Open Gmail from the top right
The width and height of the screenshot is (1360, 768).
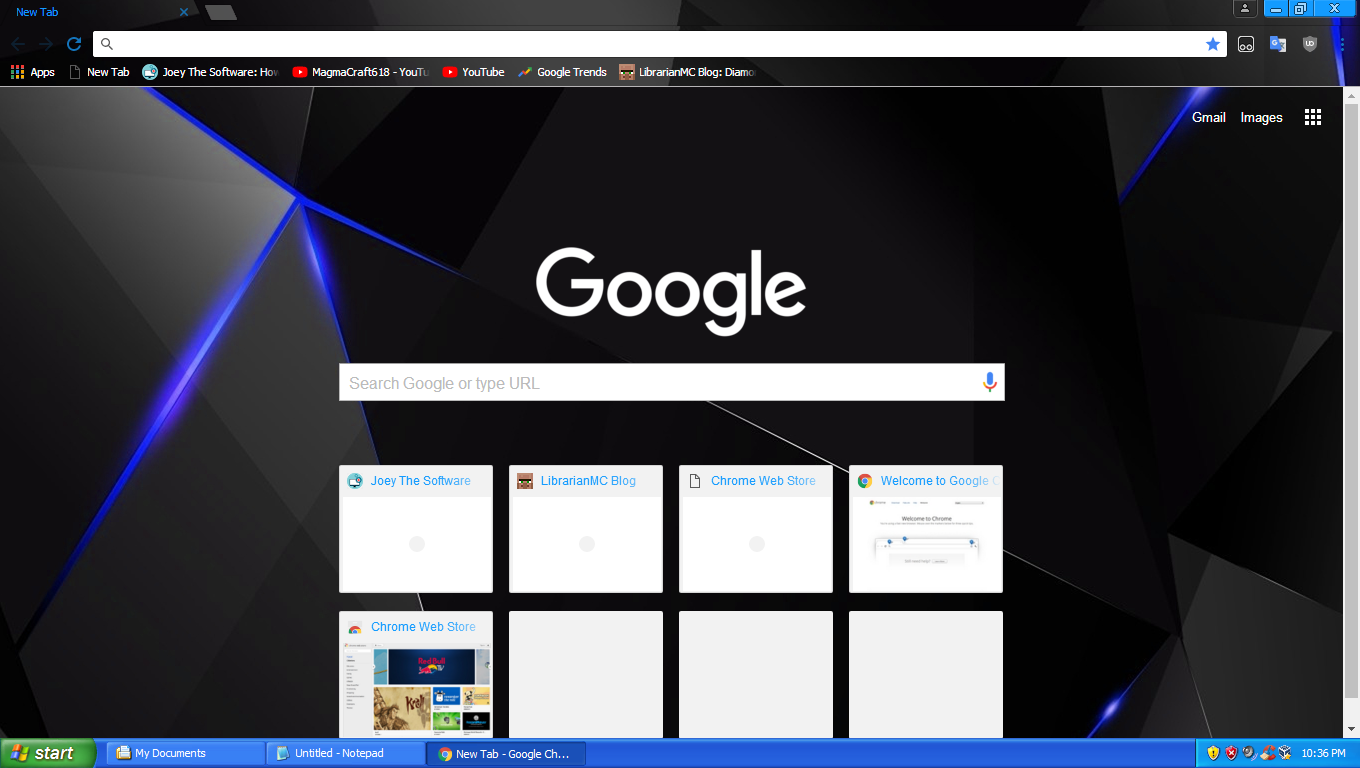[x=1207, y=117]
